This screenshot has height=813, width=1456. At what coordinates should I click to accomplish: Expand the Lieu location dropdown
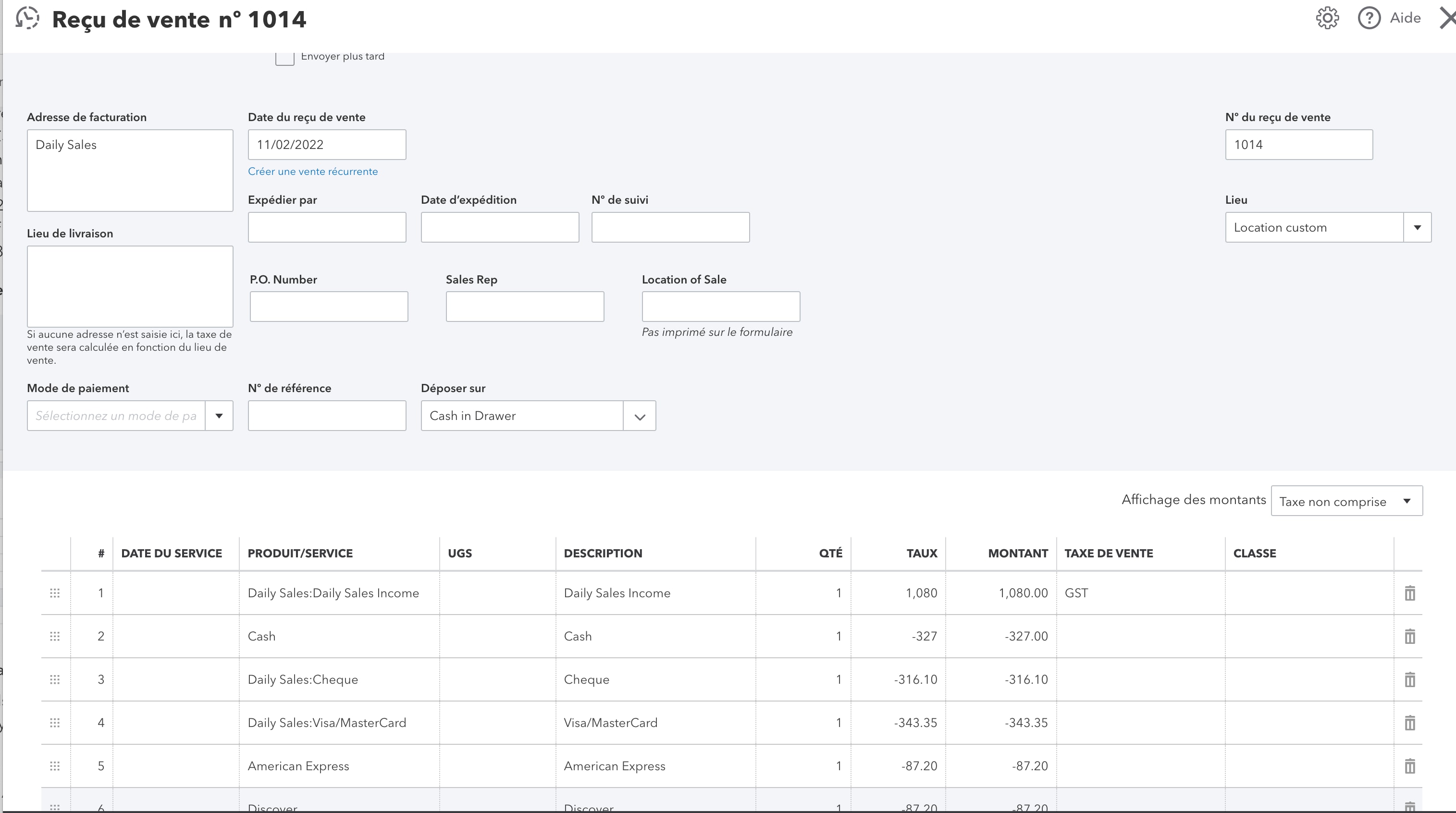click(x=1417, y=227)
